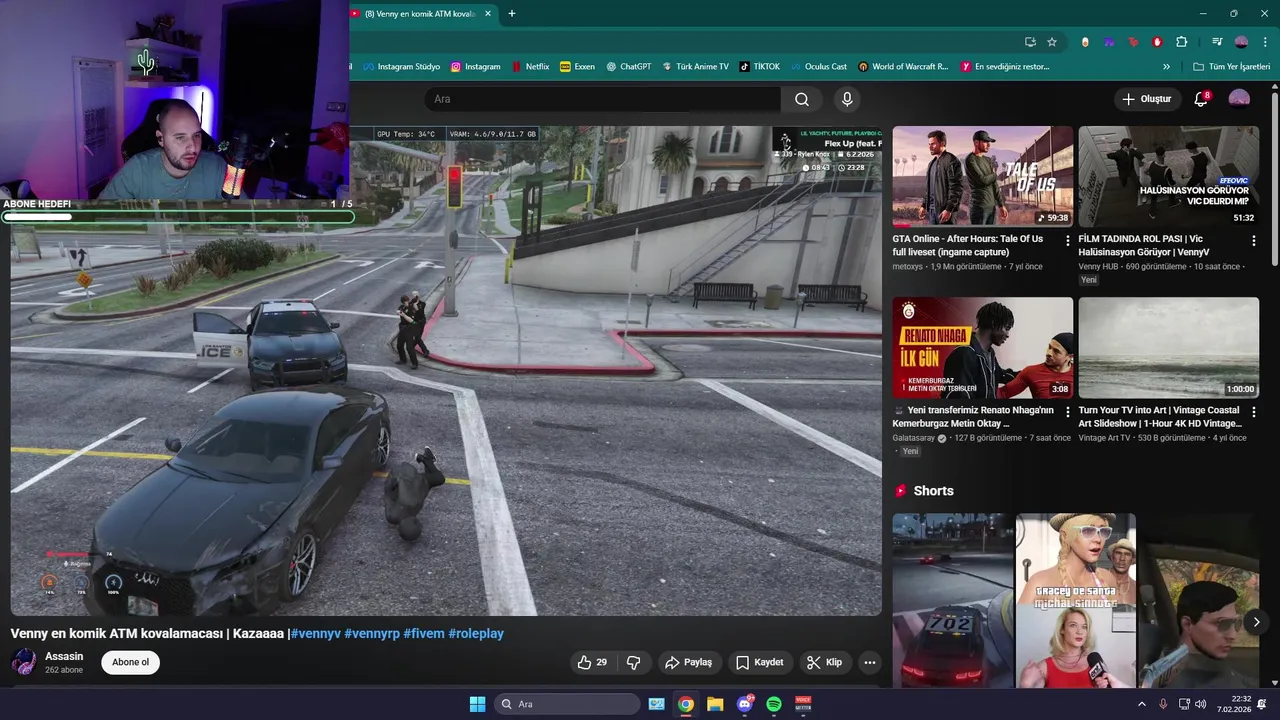1280x720 pixels.
Task: Open ChatGPT bookmark
Action: pos(628,66)
